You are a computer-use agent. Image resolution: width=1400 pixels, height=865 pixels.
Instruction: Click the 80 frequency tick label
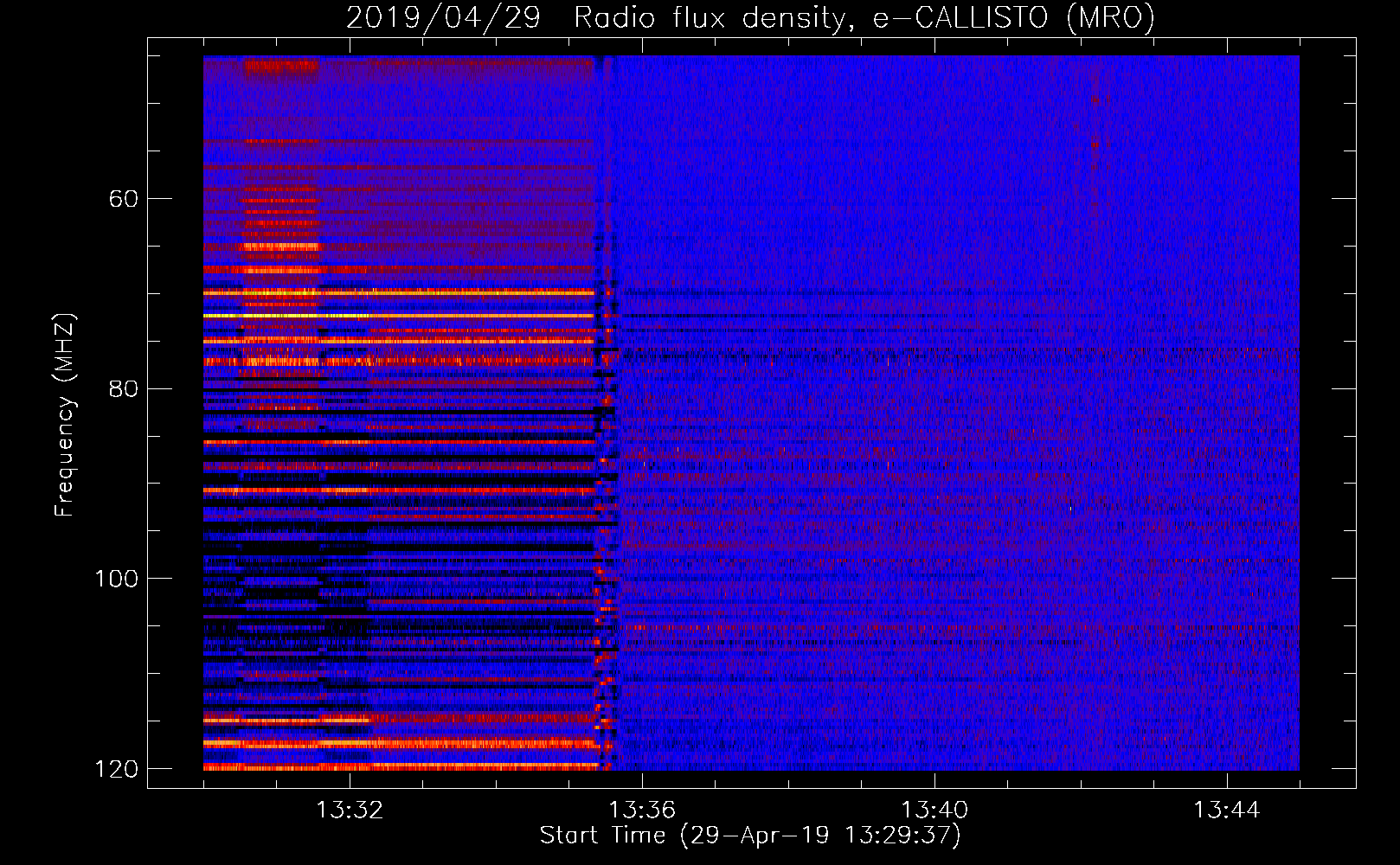click(124, 388)
